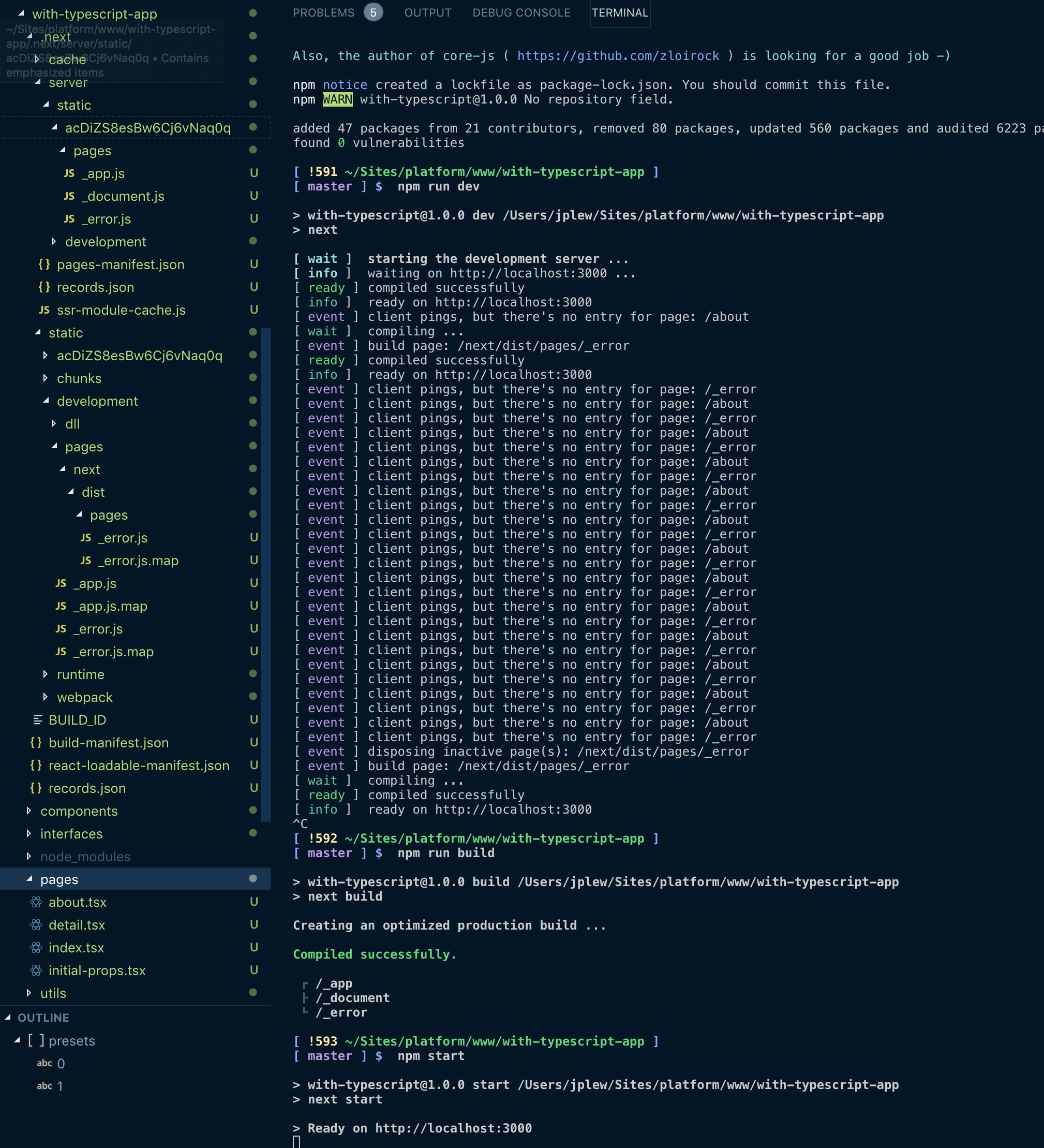The width and height of the screenshot is (1044, 1148).
Task: Click the BUILD_ID text file icon
Action: 38,720
